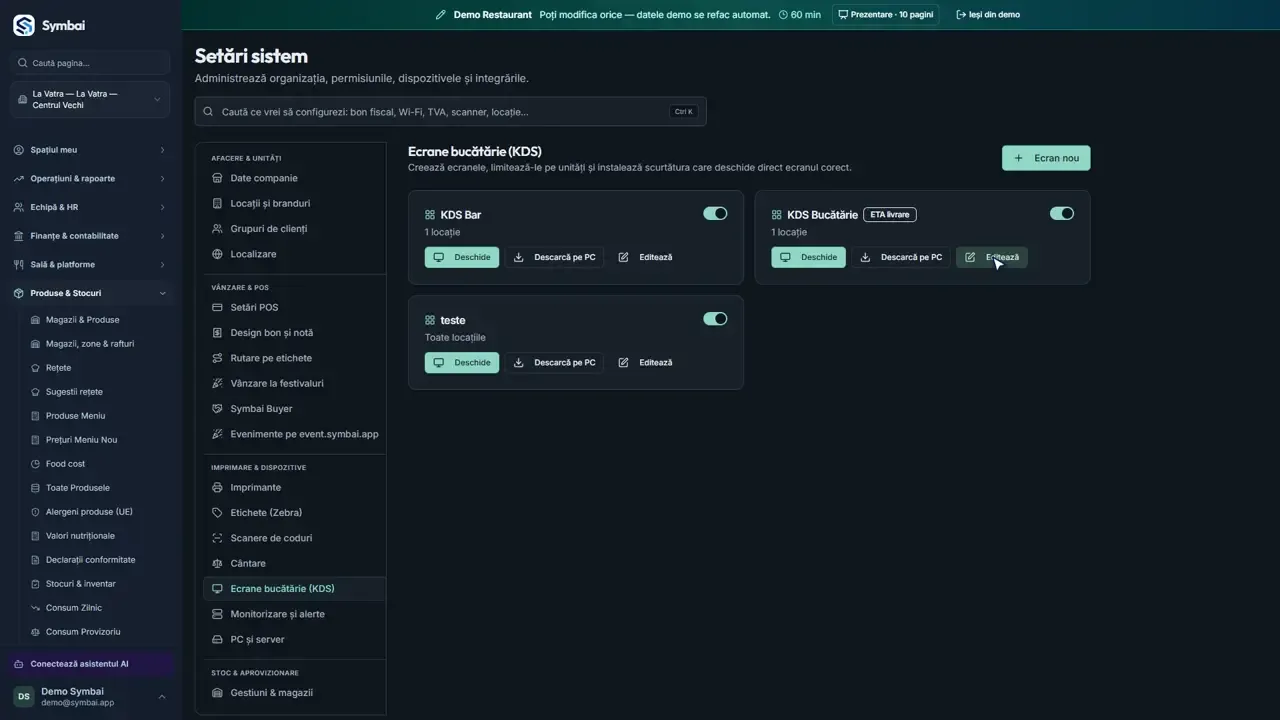Select Ecrane bucătărie (KDS) menu item
The image size is (1280, 720).
tap(294, 589)
